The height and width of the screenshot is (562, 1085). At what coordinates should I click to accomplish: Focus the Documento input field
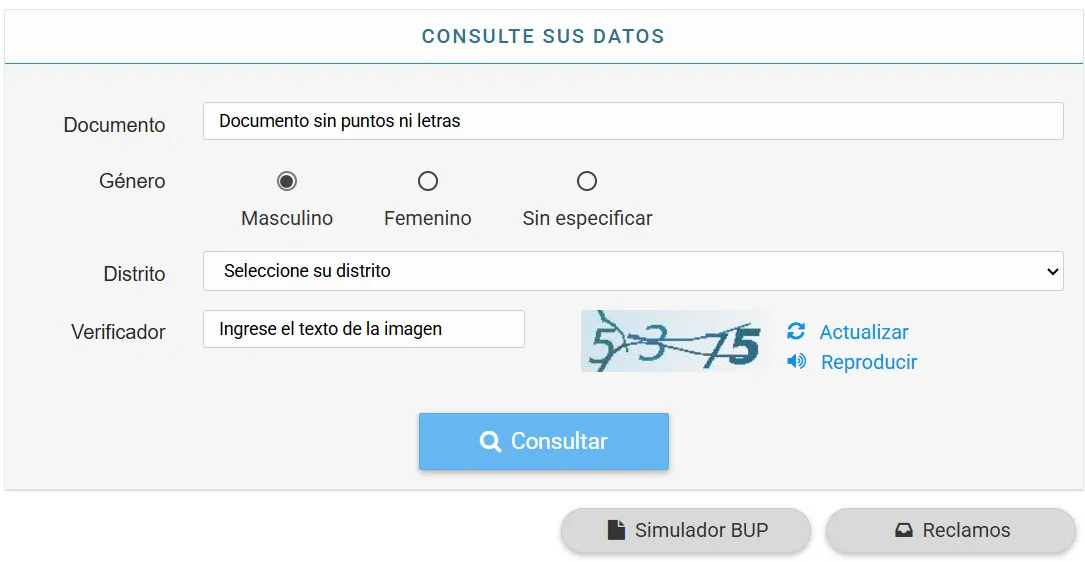click(632, 121)
